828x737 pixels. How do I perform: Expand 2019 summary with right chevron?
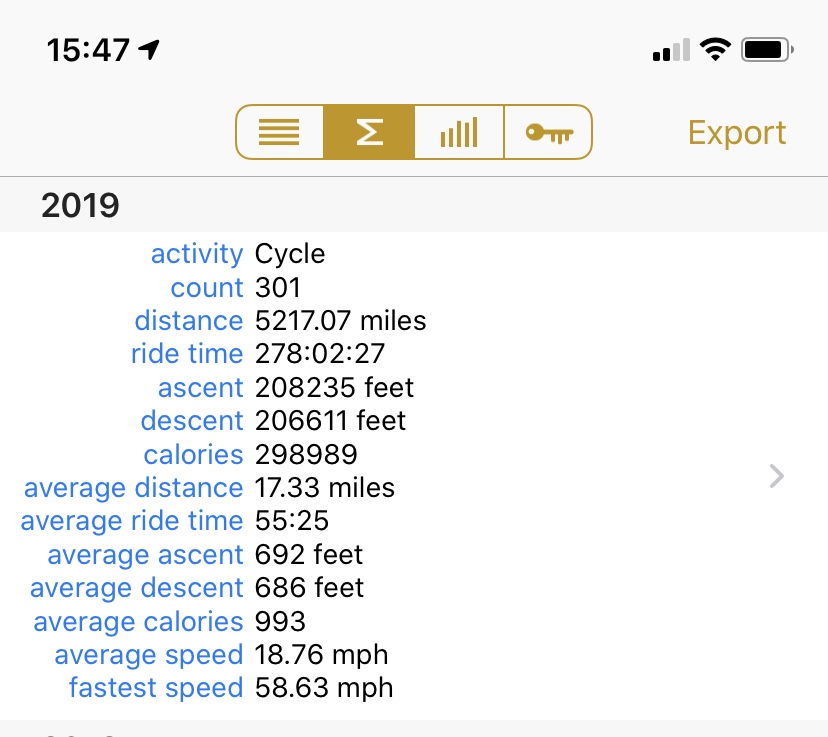[777, 476]
